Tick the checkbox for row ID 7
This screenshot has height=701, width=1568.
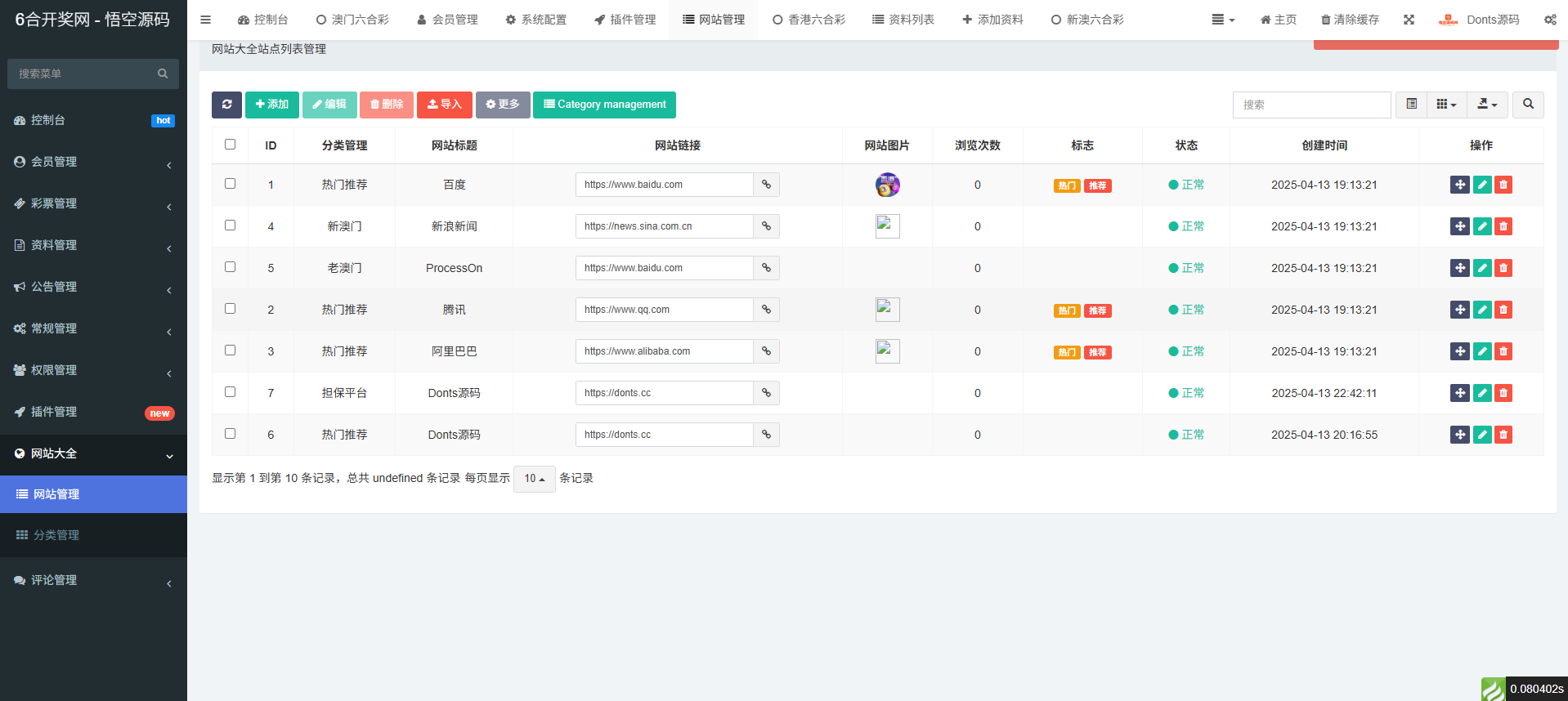coord(230,392)
